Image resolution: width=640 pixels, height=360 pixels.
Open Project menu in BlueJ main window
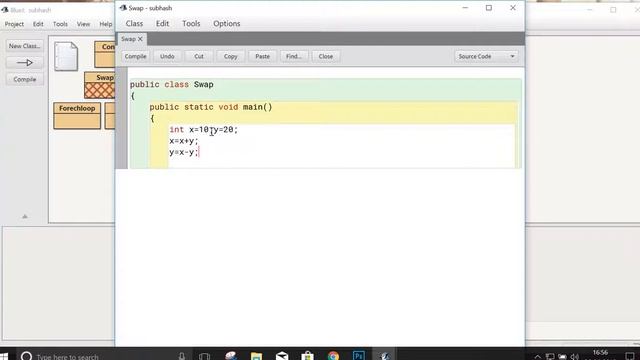(14, 24)
